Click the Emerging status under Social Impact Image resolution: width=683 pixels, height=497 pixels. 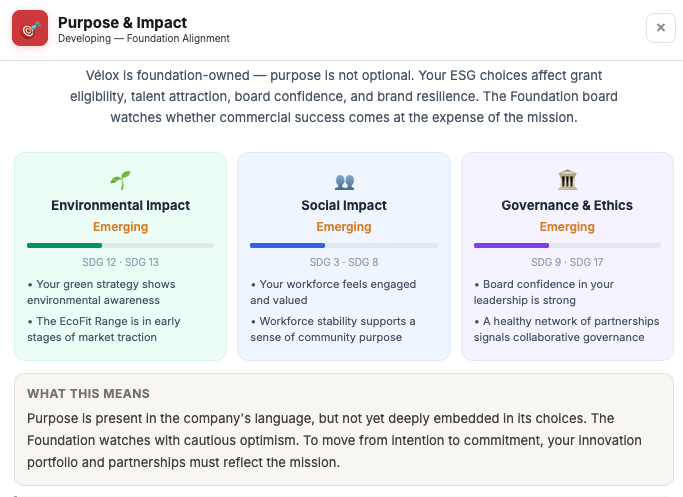pyautogui.click(x=344, y=227)
